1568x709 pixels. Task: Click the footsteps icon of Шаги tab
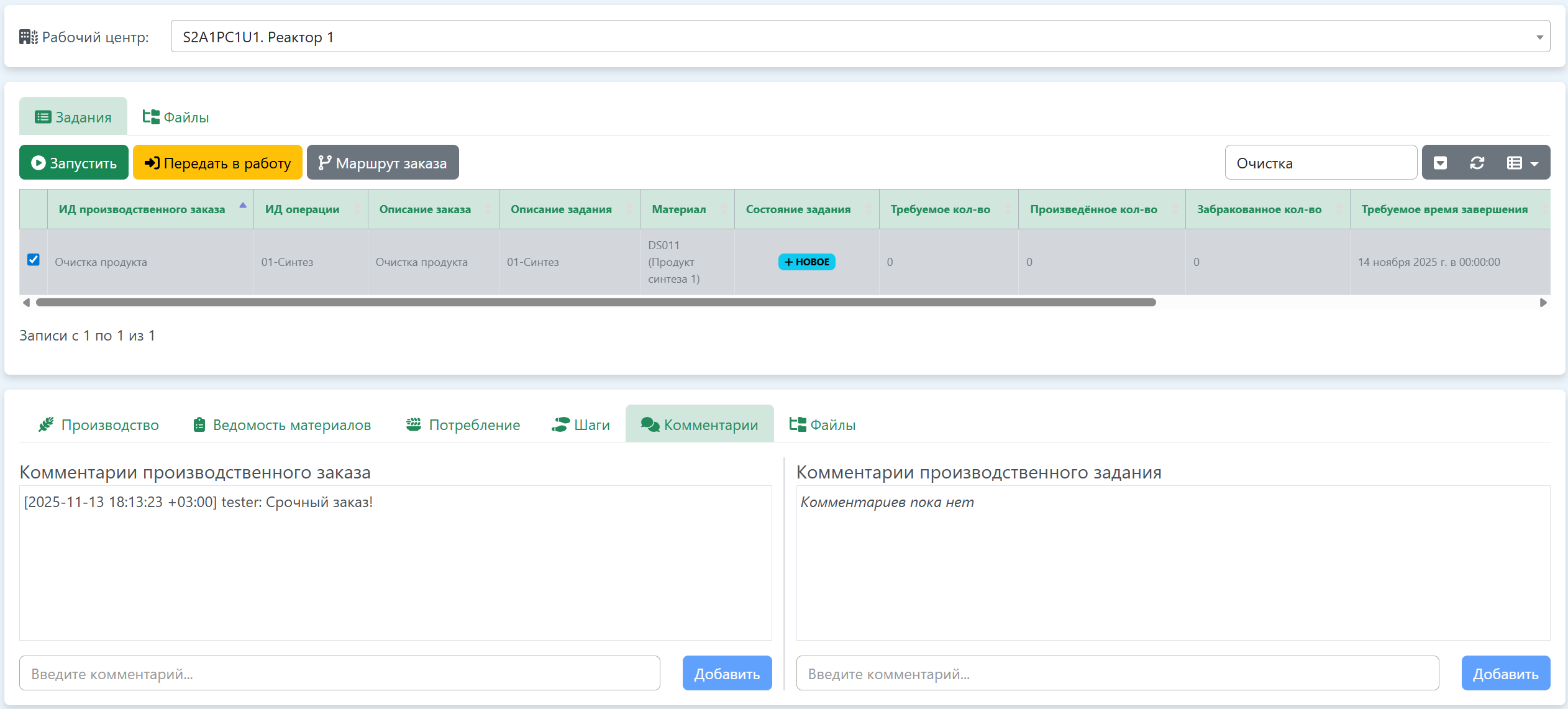[x=560, y=425]
